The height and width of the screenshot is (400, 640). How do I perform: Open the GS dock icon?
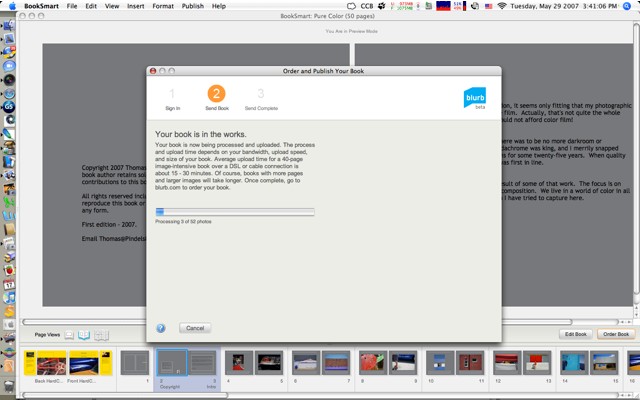(9, 107)
